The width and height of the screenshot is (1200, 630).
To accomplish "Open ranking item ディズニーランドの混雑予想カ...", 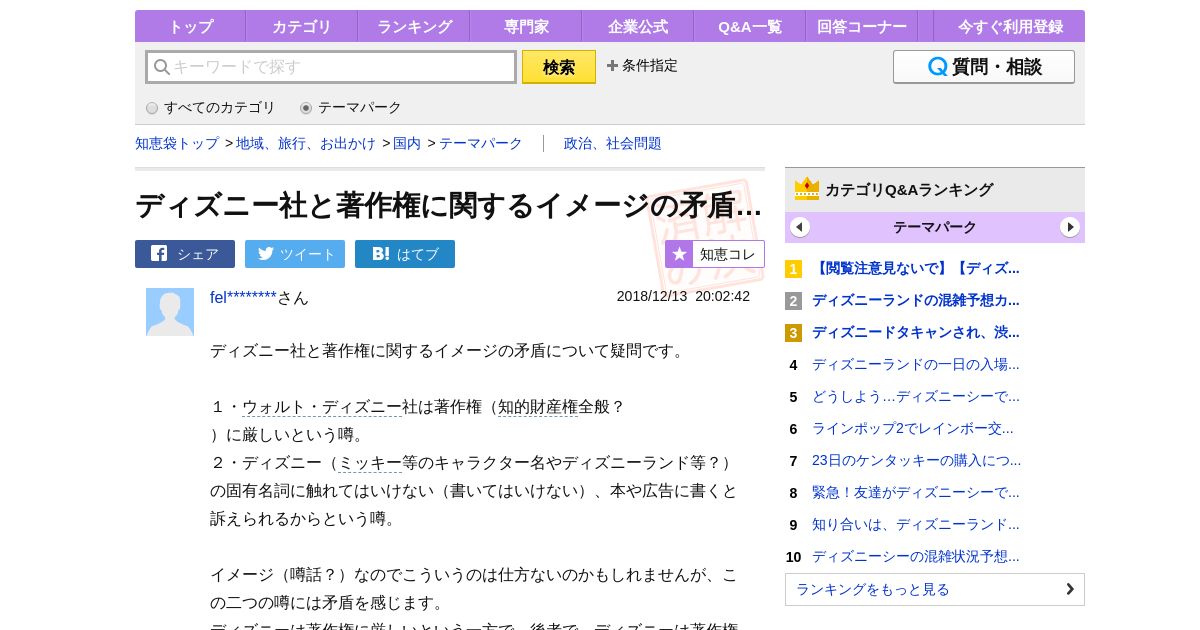I will tap(916, 300).
